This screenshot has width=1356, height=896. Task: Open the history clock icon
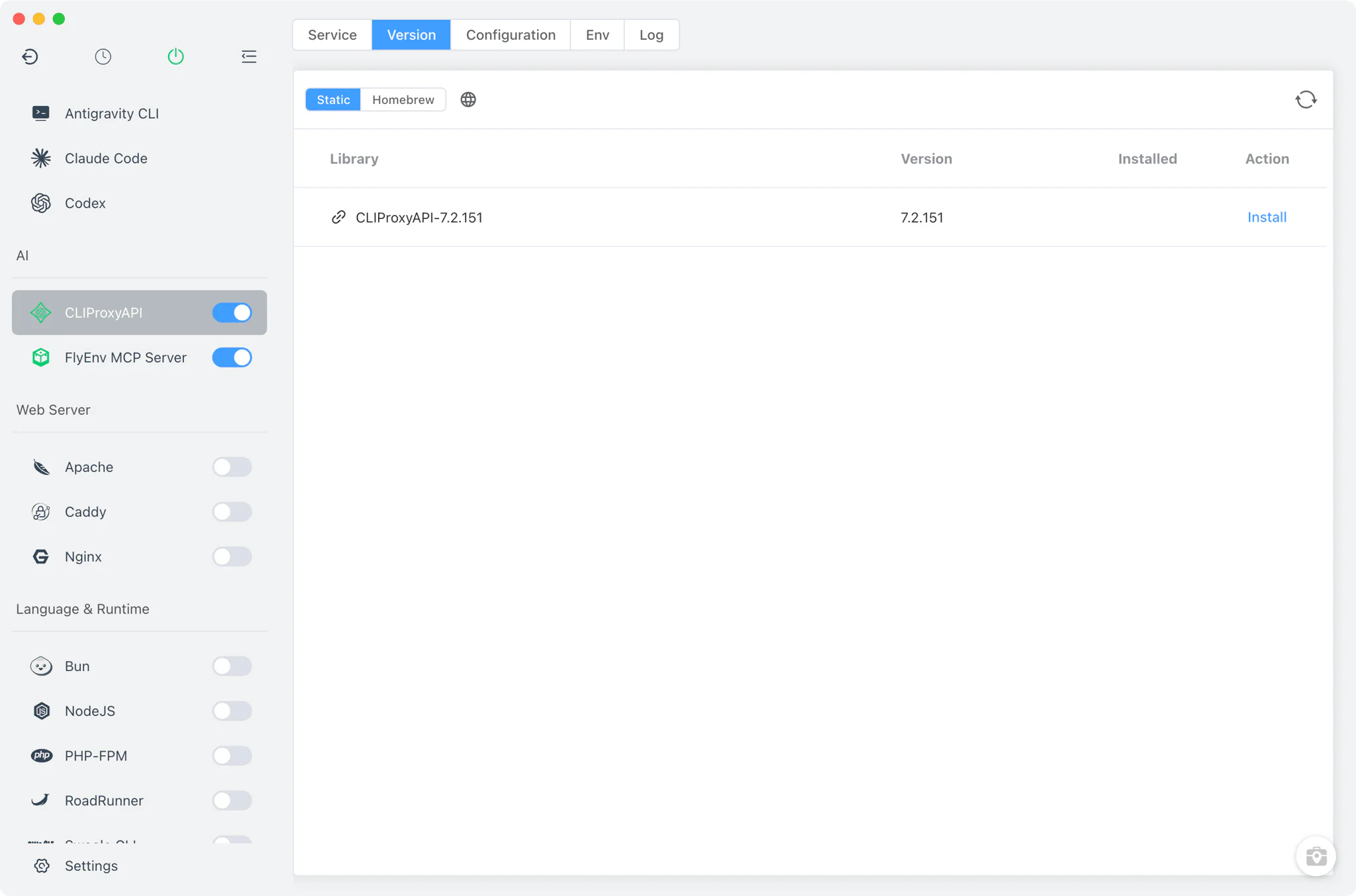(x=103, y=56)
